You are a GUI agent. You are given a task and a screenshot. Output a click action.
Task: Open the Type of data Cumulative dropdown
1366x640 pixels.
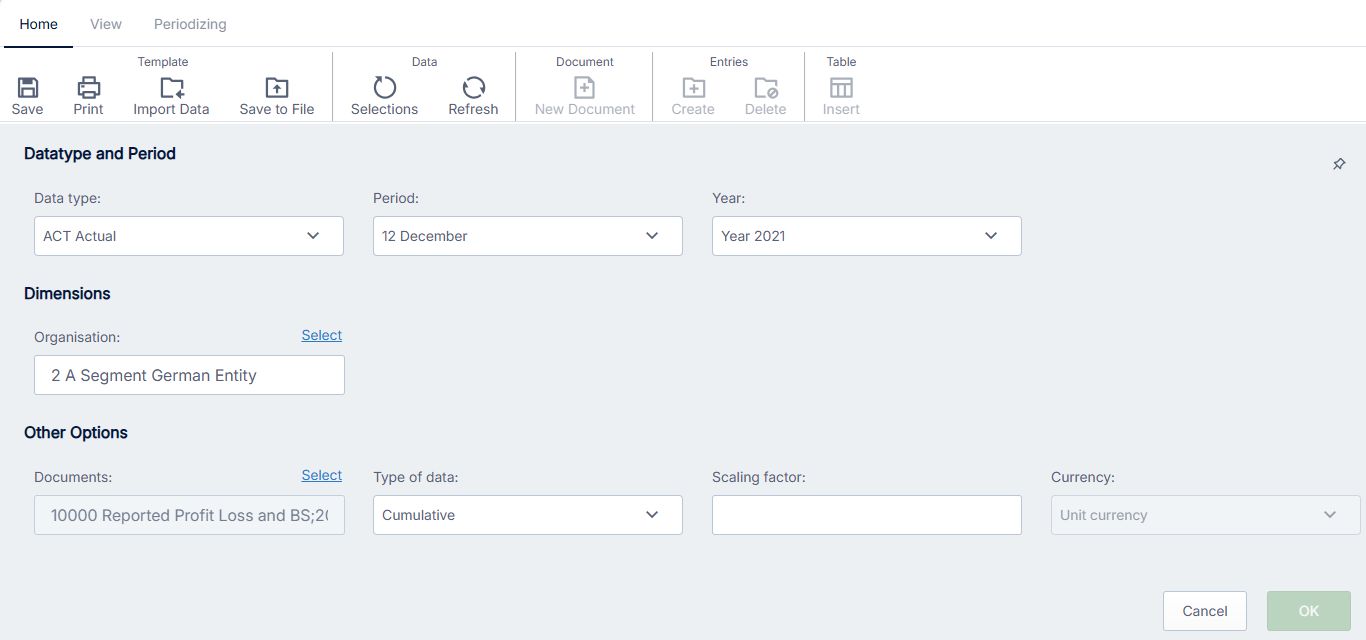528,515
